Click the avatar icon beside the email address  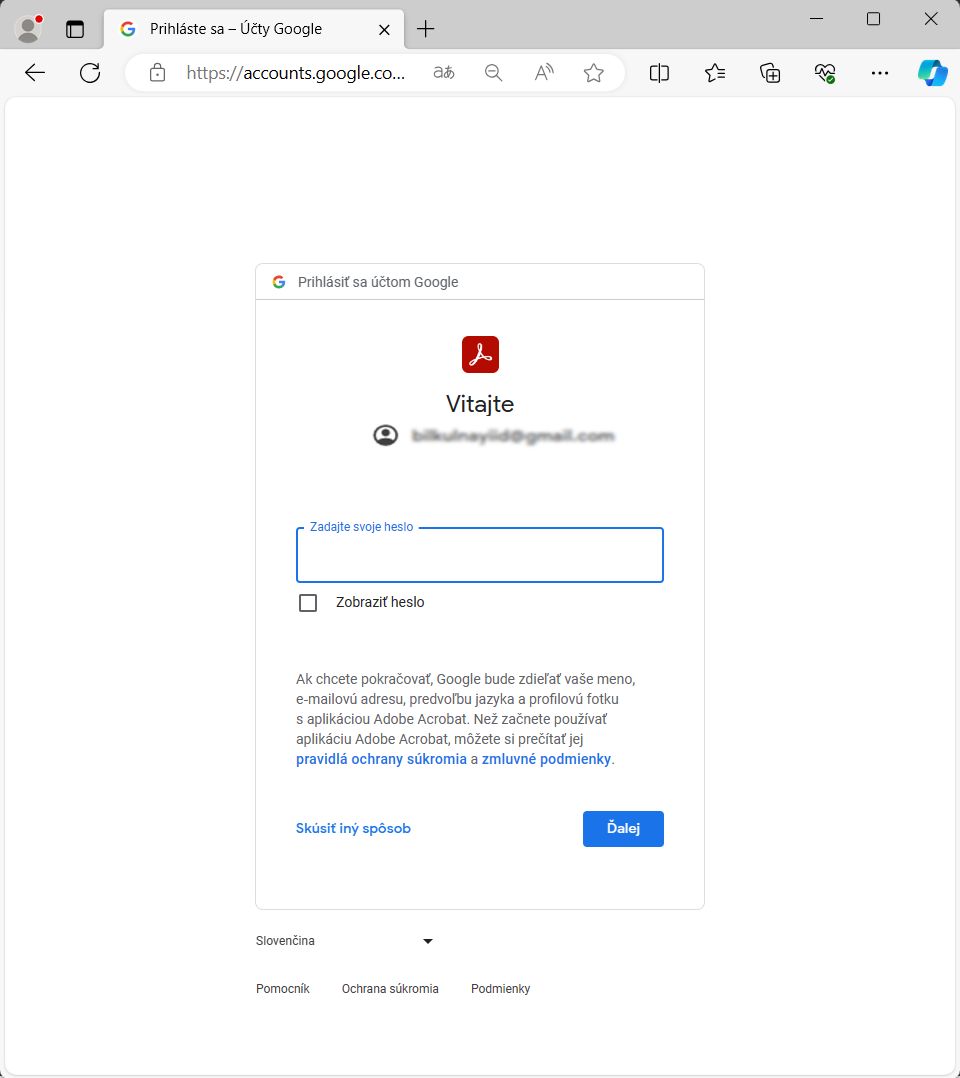pyautogui.click(x=386, y=435)
